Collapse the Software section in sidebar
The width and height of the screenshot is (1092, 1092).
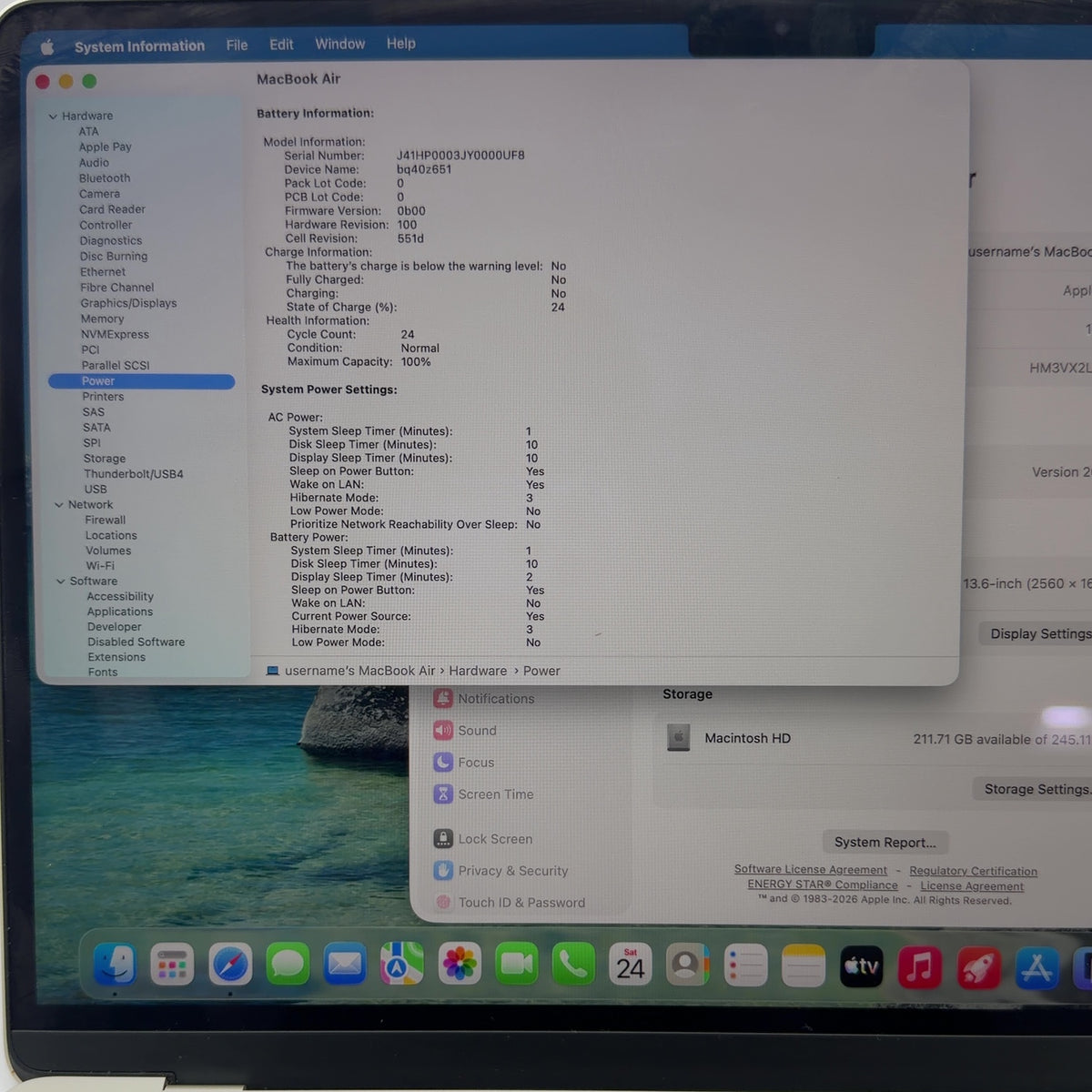coord(61,581)
